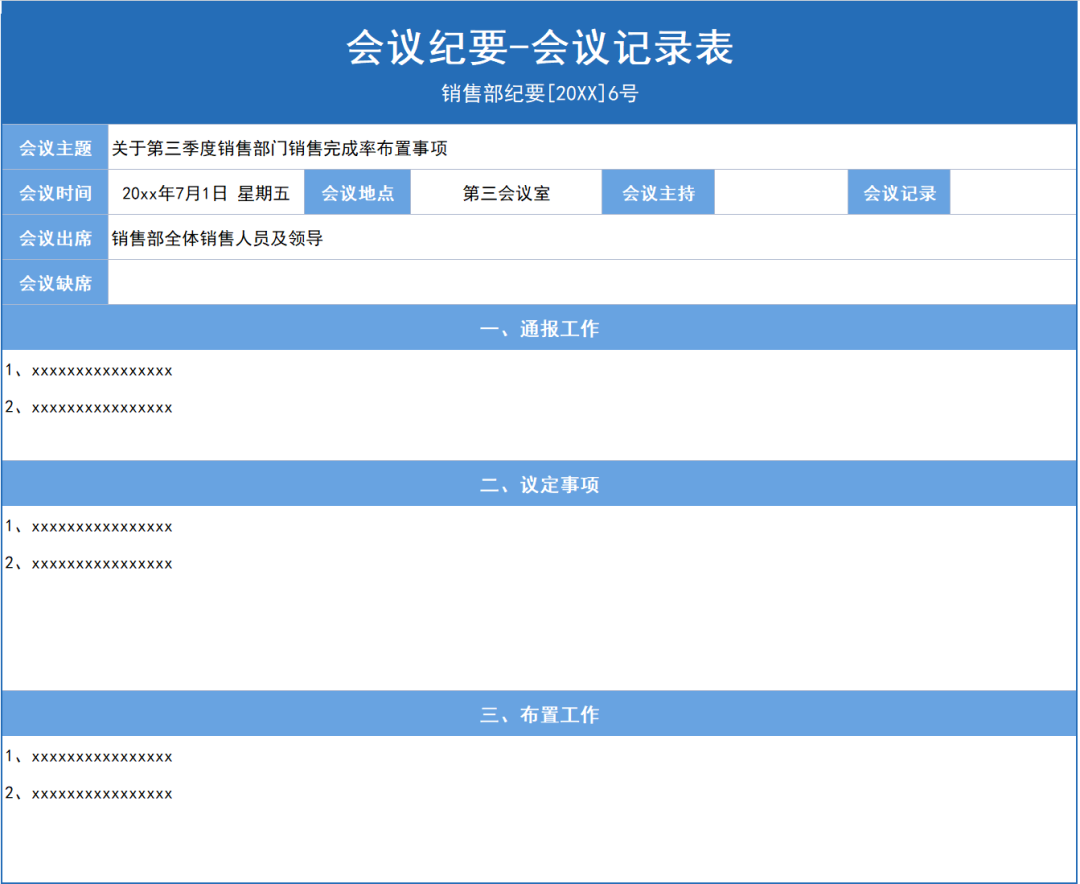Click item 1 under 布置工作

(88, 757)
